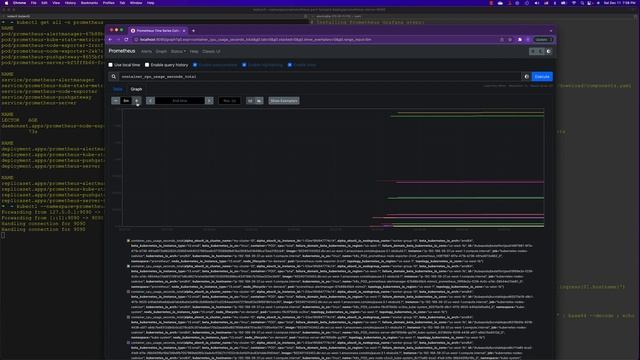Step end time forward with right chevron
Image resolution: width=640 pixels, height=360 pixels.
[x=209, y=101]
